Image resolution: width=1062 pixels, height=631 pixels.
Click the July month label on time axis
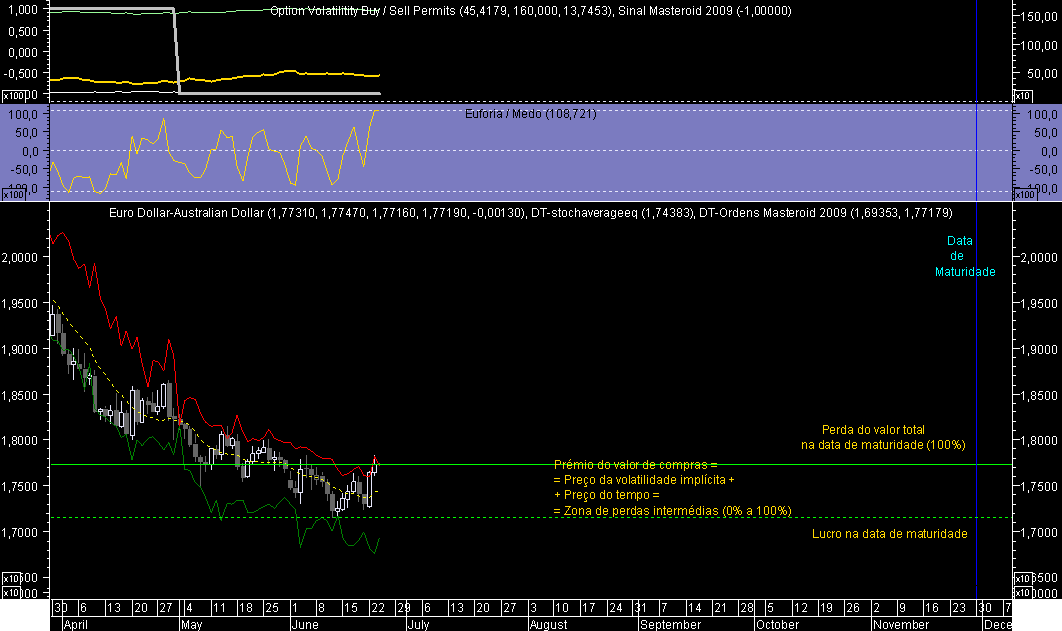(419, 624)
